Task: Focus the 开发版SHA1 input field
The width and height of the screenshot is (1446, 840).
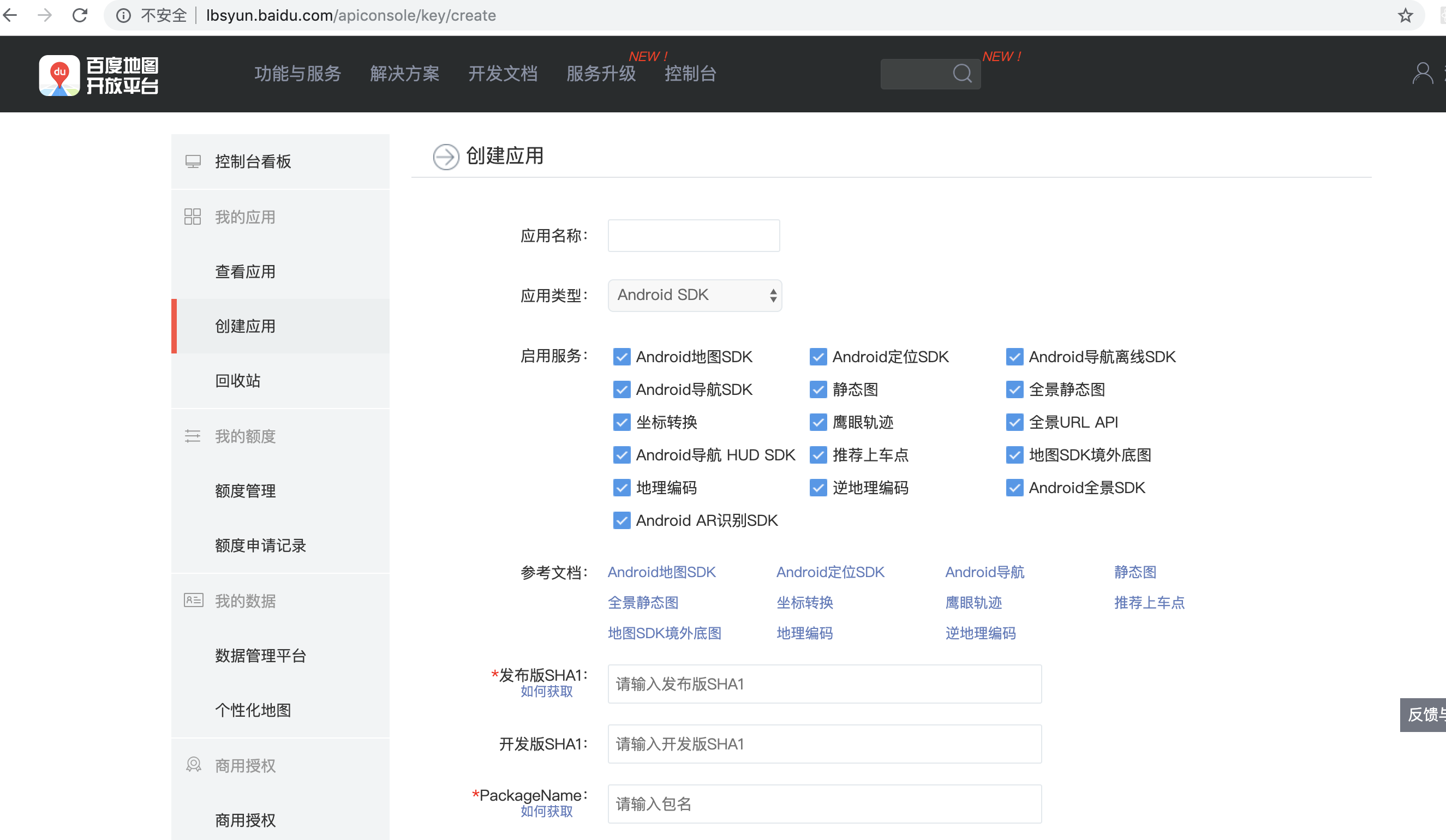Action: [x=824, y=744]
